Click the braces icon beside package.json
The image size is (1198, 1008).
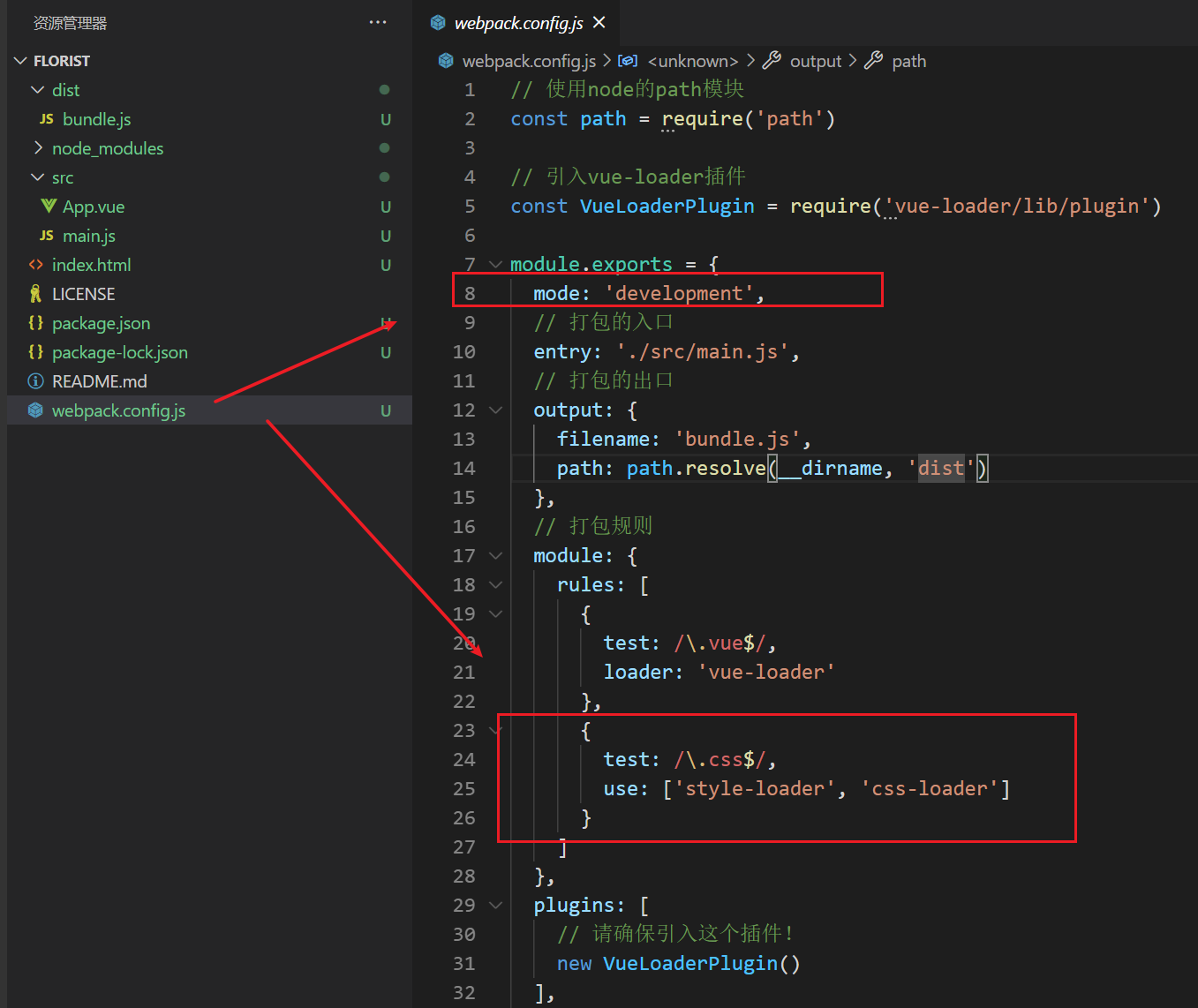tap(35, 322)
